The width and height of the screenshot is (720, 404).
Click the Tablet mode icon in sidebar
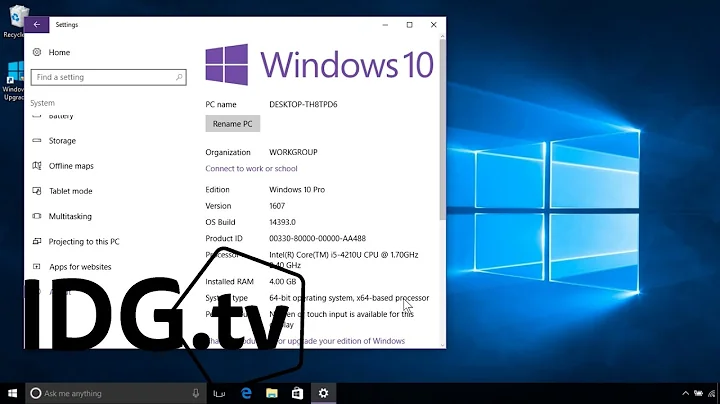[x=37, y=191]
